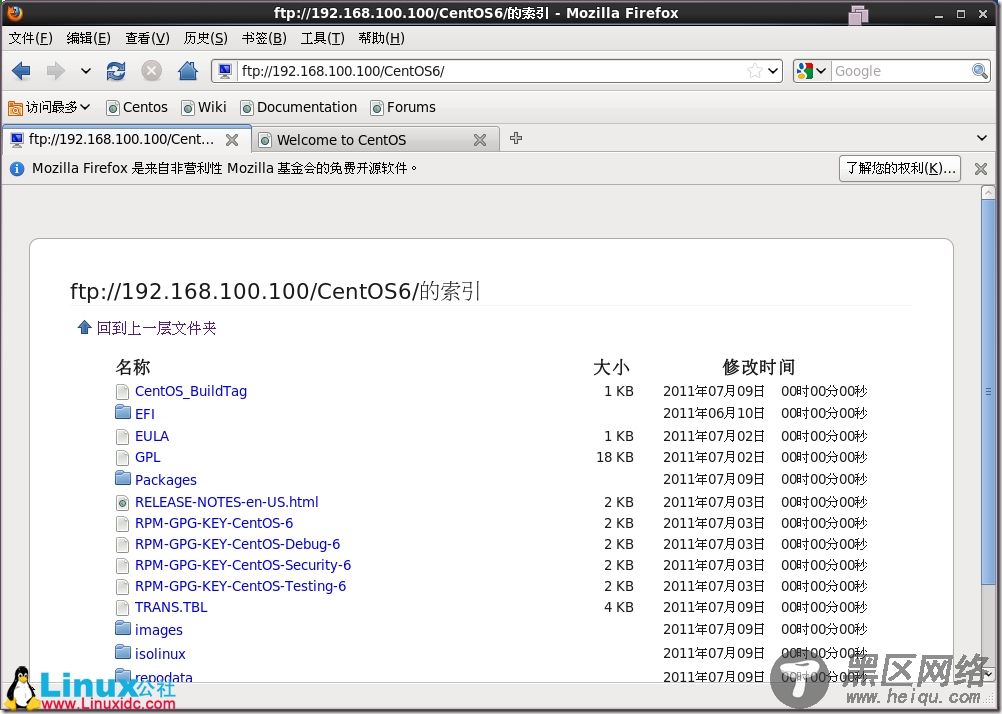Viewport: 1002px width, 714px height.
Task: Open the 历史(S) menu
Action: [205, 38]
